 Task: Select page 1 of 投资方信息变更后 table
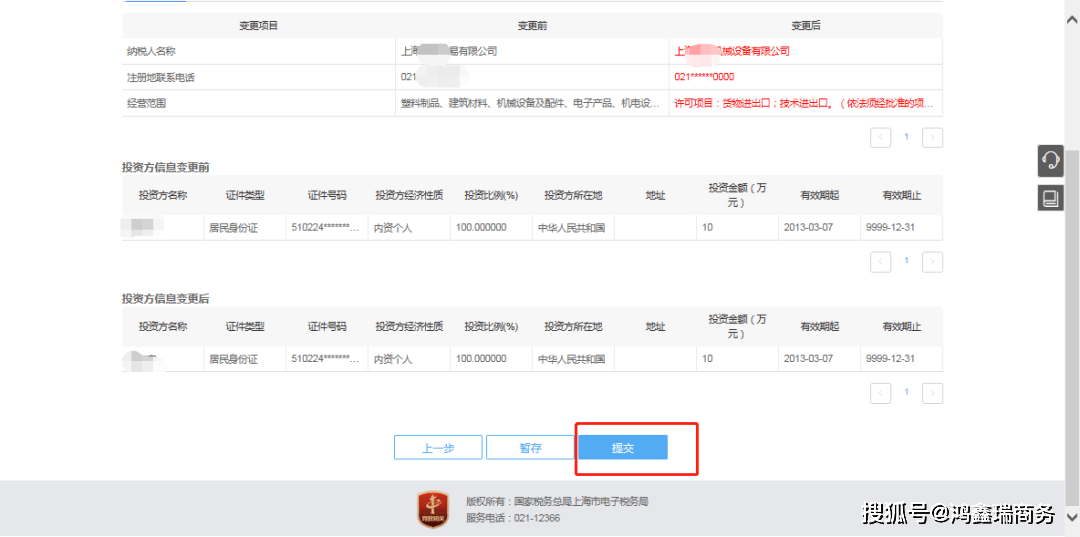[x=906, y=392]
